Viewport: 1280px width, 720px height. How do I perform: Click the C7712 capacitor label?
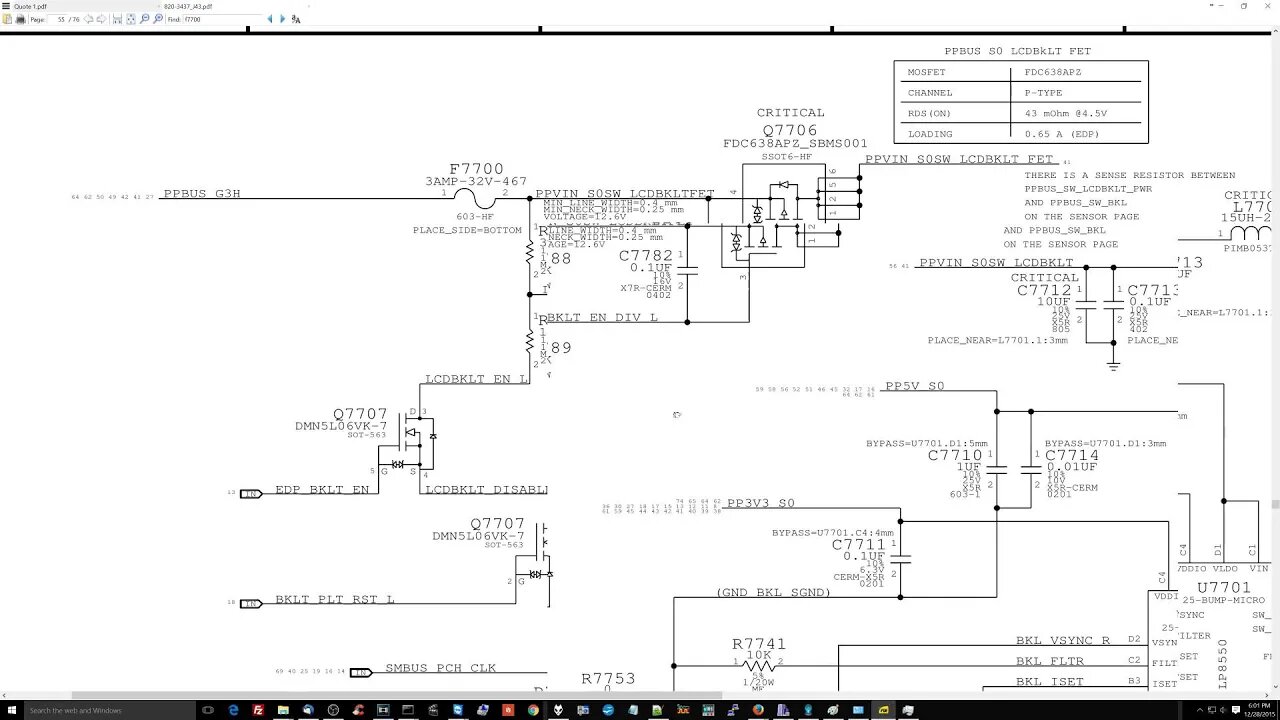(x=1044, y=290)
